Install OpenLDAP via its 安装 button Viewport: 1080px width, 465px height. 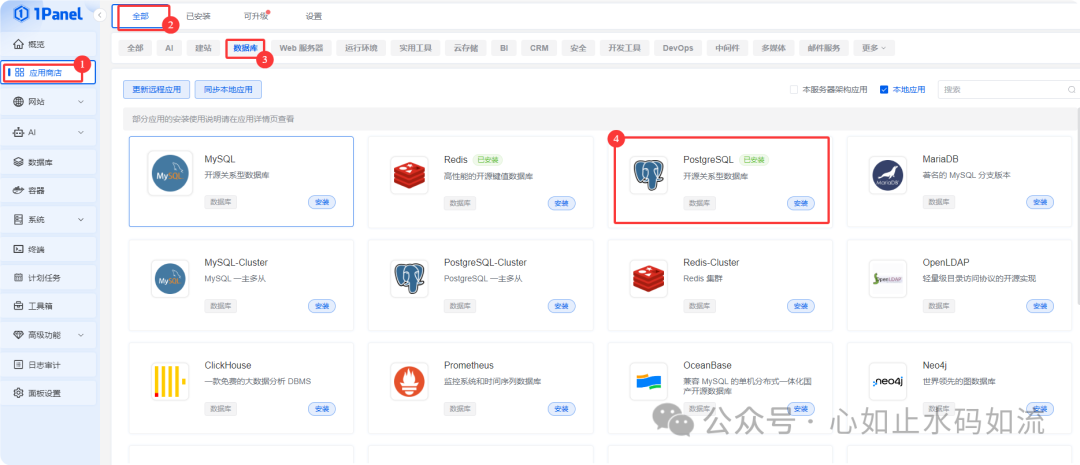click(x=1040, y=306)
